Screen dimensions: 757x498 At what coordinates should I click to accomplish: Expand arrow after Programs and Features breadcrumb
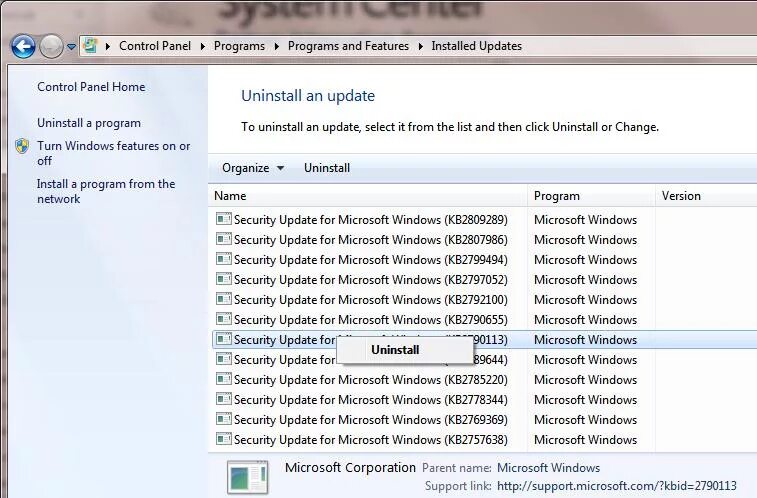[421, 46]
